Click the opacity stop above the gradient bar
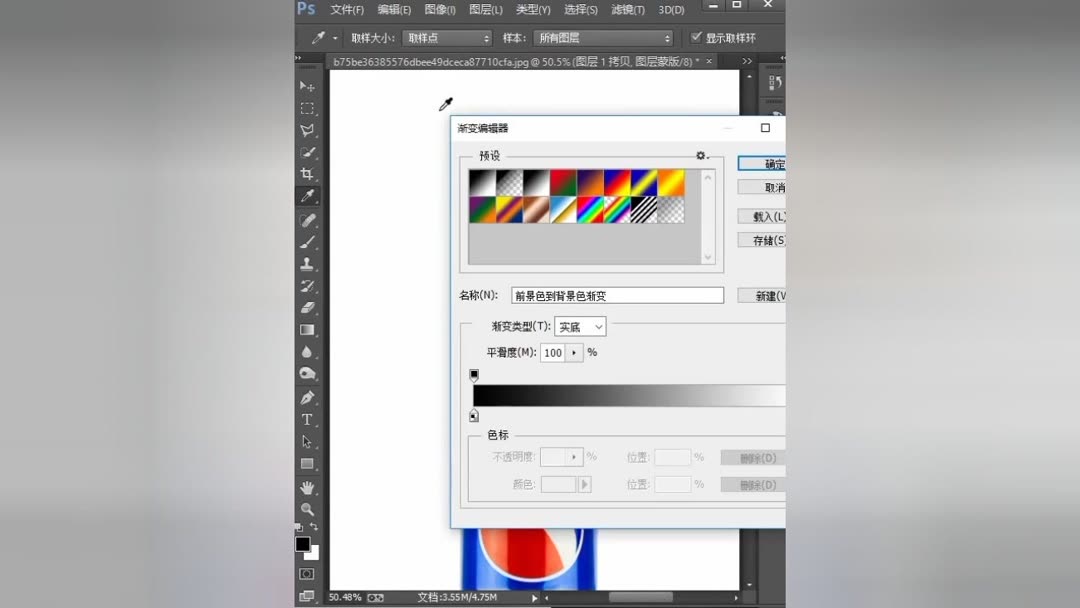This screenshot has height=608, width=1080. [474, 375]
